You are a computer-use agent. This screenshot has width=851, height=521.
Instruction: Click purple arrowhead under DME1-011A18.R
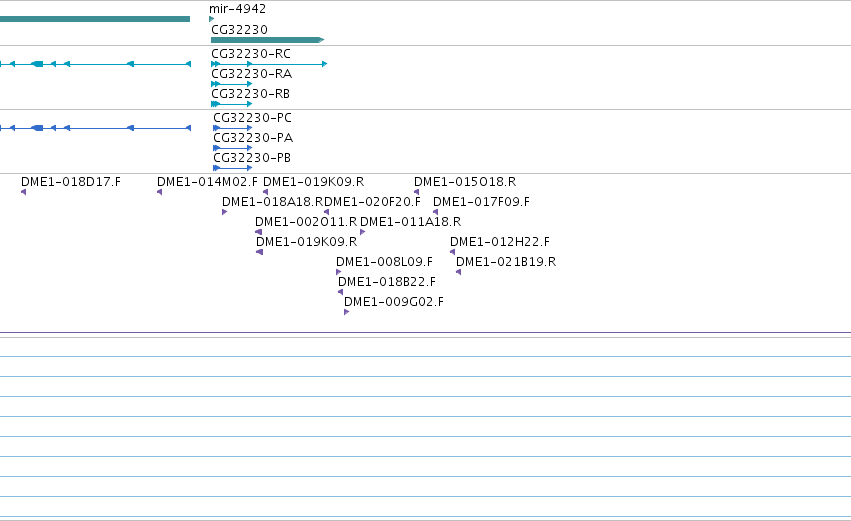click(363, 232)
